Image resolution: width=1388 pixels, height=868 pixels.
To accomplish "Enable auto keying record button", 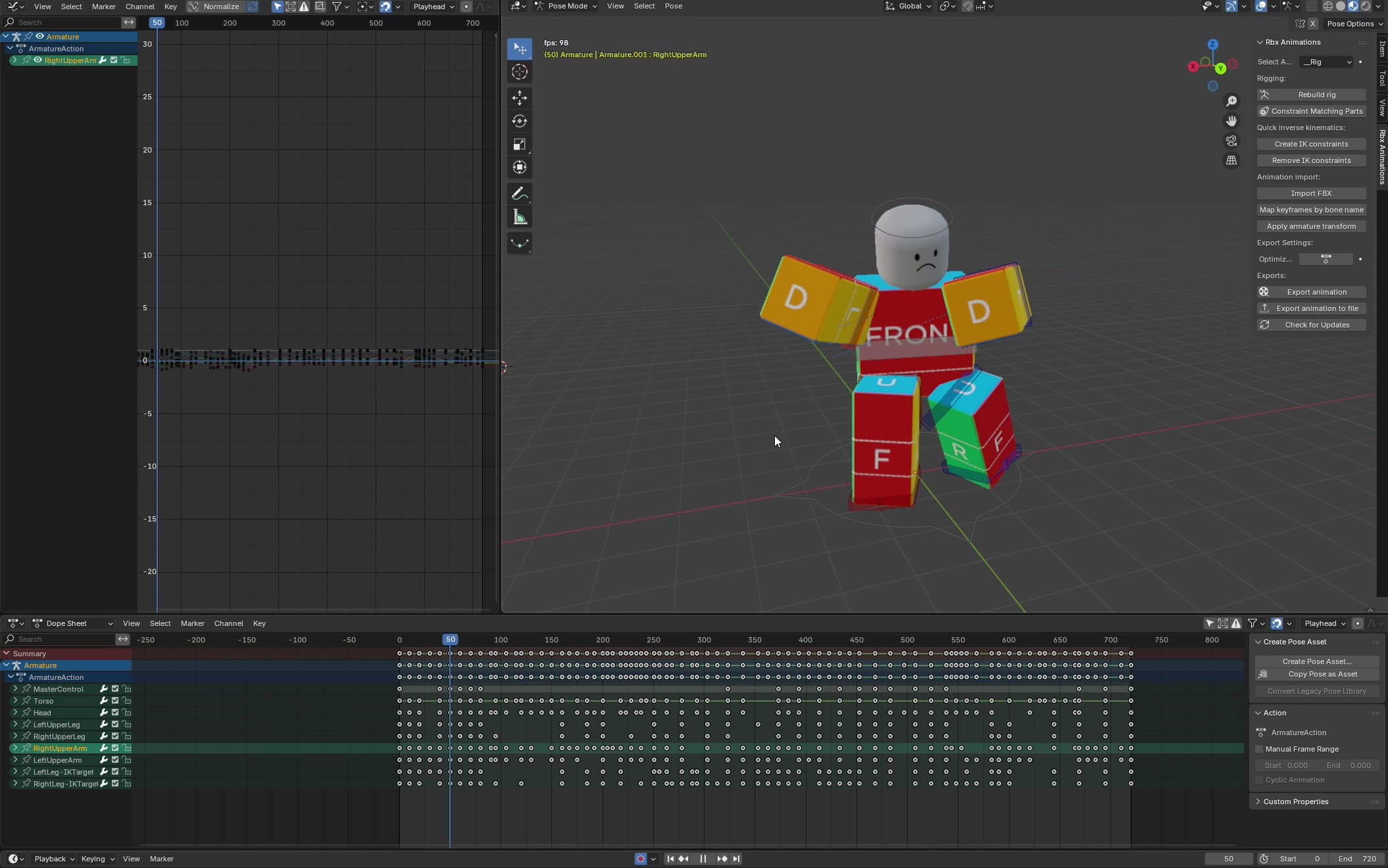I will coord(640,859).
